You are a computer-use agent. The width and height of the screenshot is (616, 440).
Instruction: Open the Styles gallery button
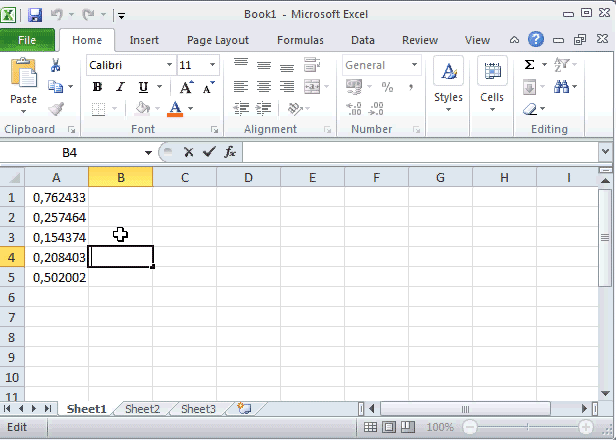[x=448, y=82]
